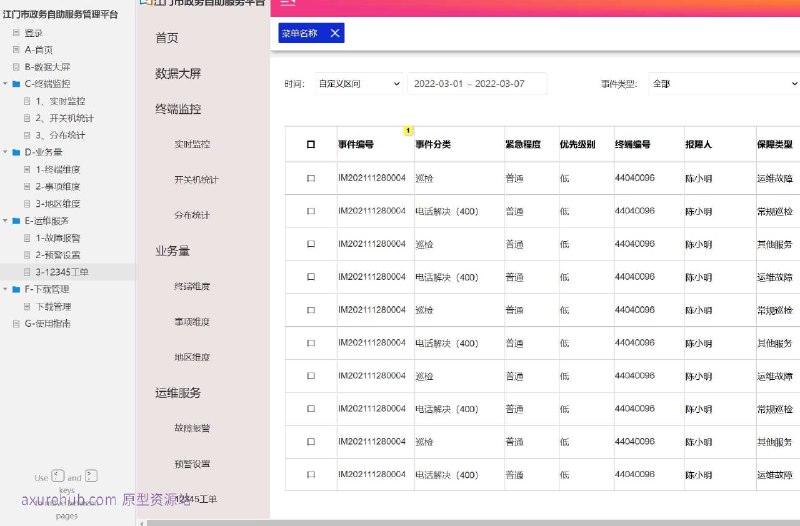The image size is (800, 526).
Task: Click the 事件编号 column header
Action: [356, 144]
